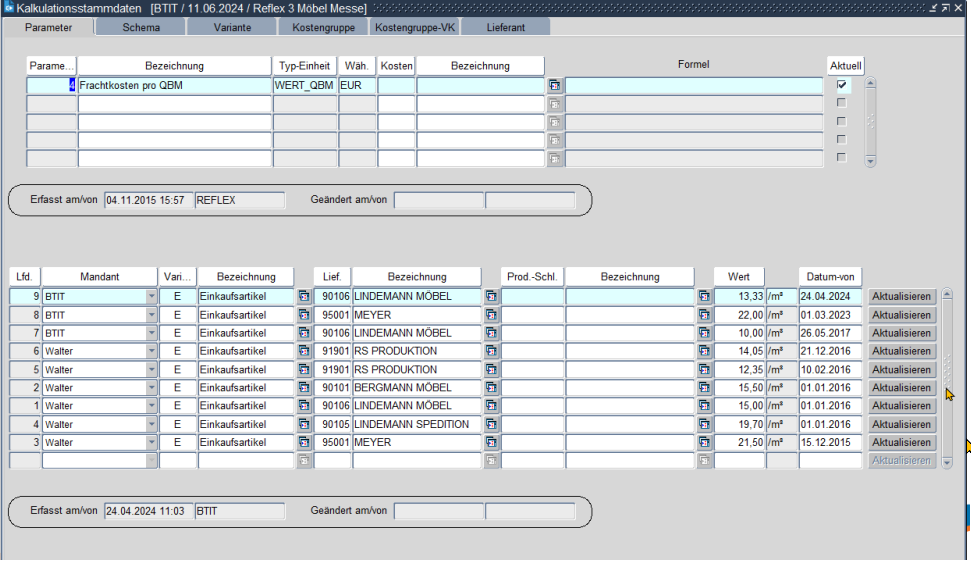This screenshot has width=971, height=565.
Task: Click supplier lookup icon next to BERGMANN MÖBEL
Action: [x=491, y=388]
